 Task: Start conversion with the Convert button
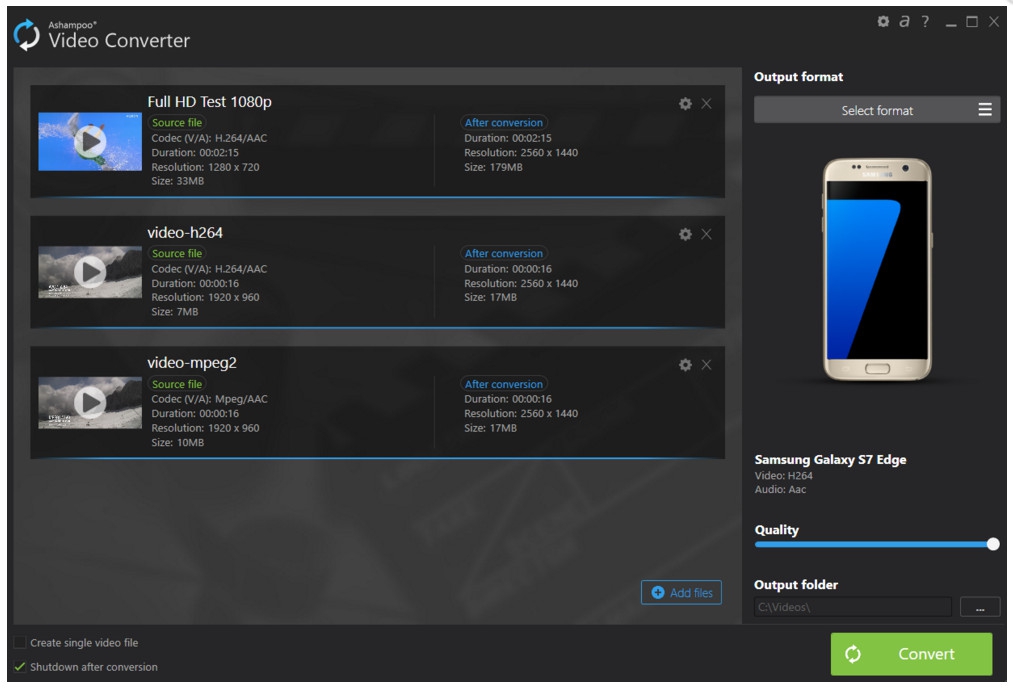tap(911, 654)
